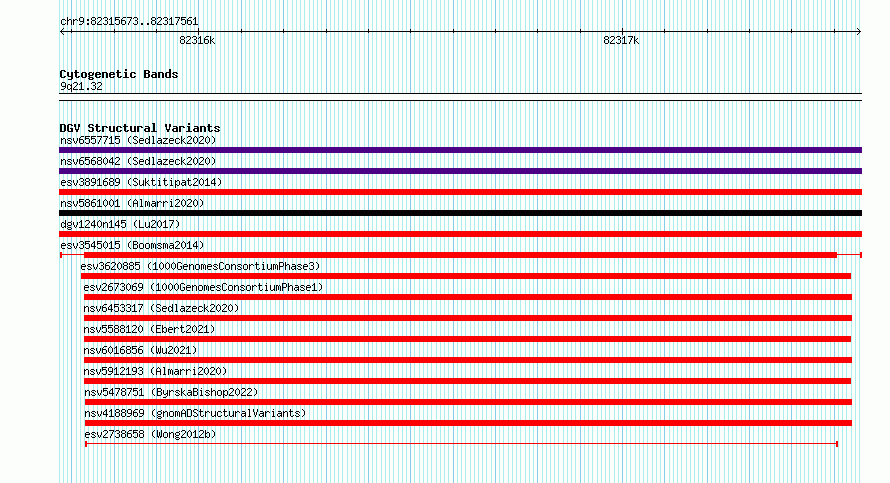The width and height of the screenshot is (890, 483).
Task: Click the red bar of nsv5912193
Action: pyautogui.click(x=467, y=381)
